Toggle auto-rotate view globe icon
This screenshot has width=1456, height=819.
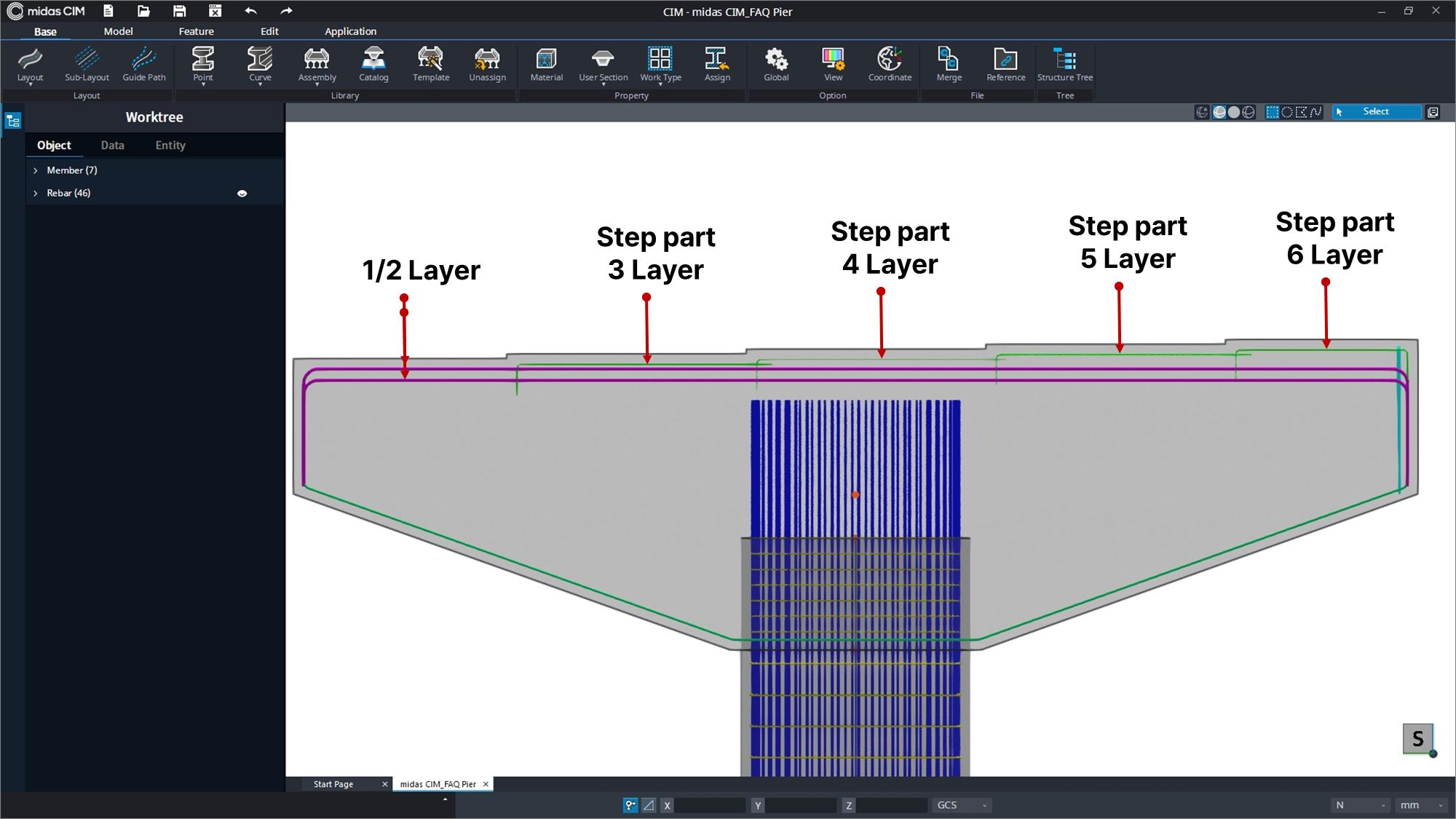pos(1203,112)
